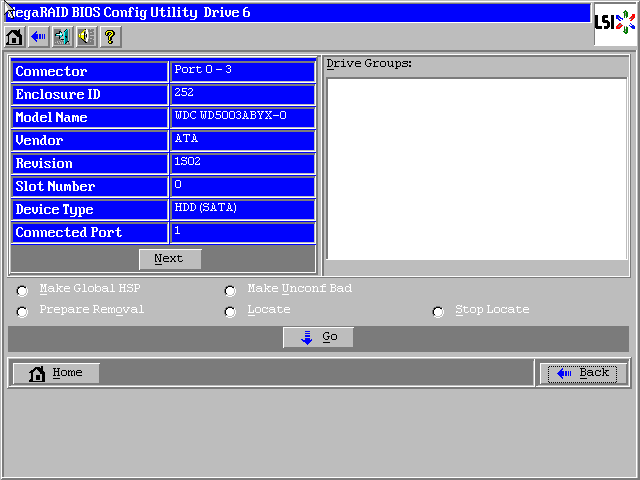640x480 pixels.
Task: Open help with the question mark icon
Action: [x=111, y=37]
